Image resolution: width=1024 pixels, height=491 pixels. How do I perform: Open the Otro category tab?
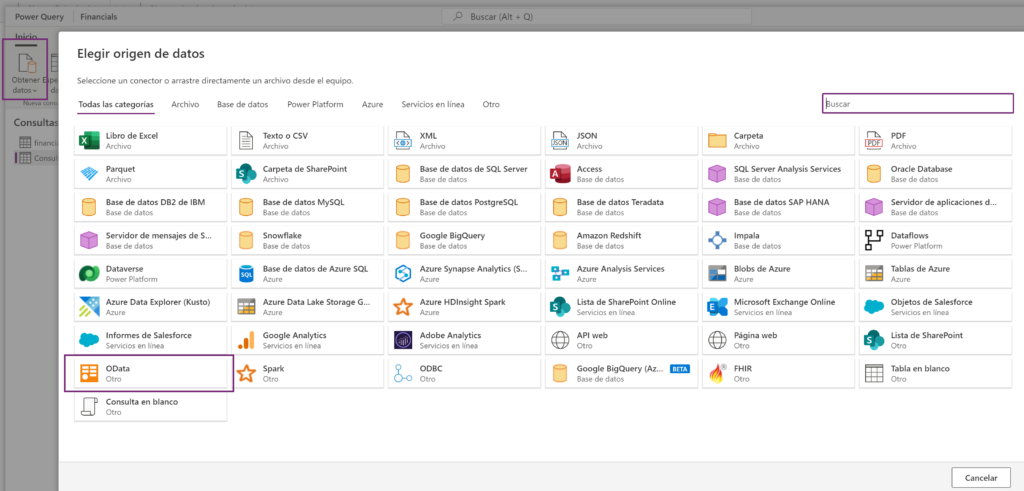[x=491, y=104]
